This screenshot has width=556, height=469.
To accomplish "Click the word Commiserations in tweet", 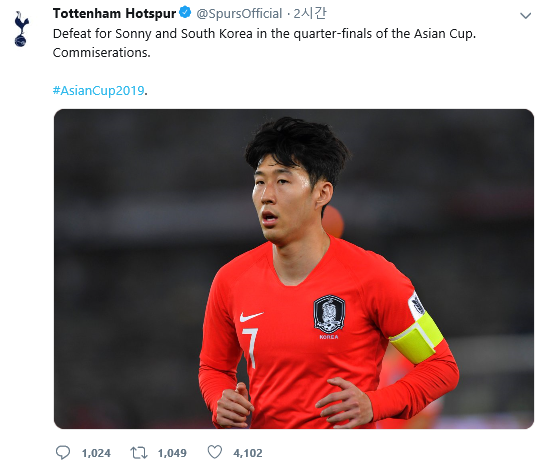I will click(x=101, y=52).
